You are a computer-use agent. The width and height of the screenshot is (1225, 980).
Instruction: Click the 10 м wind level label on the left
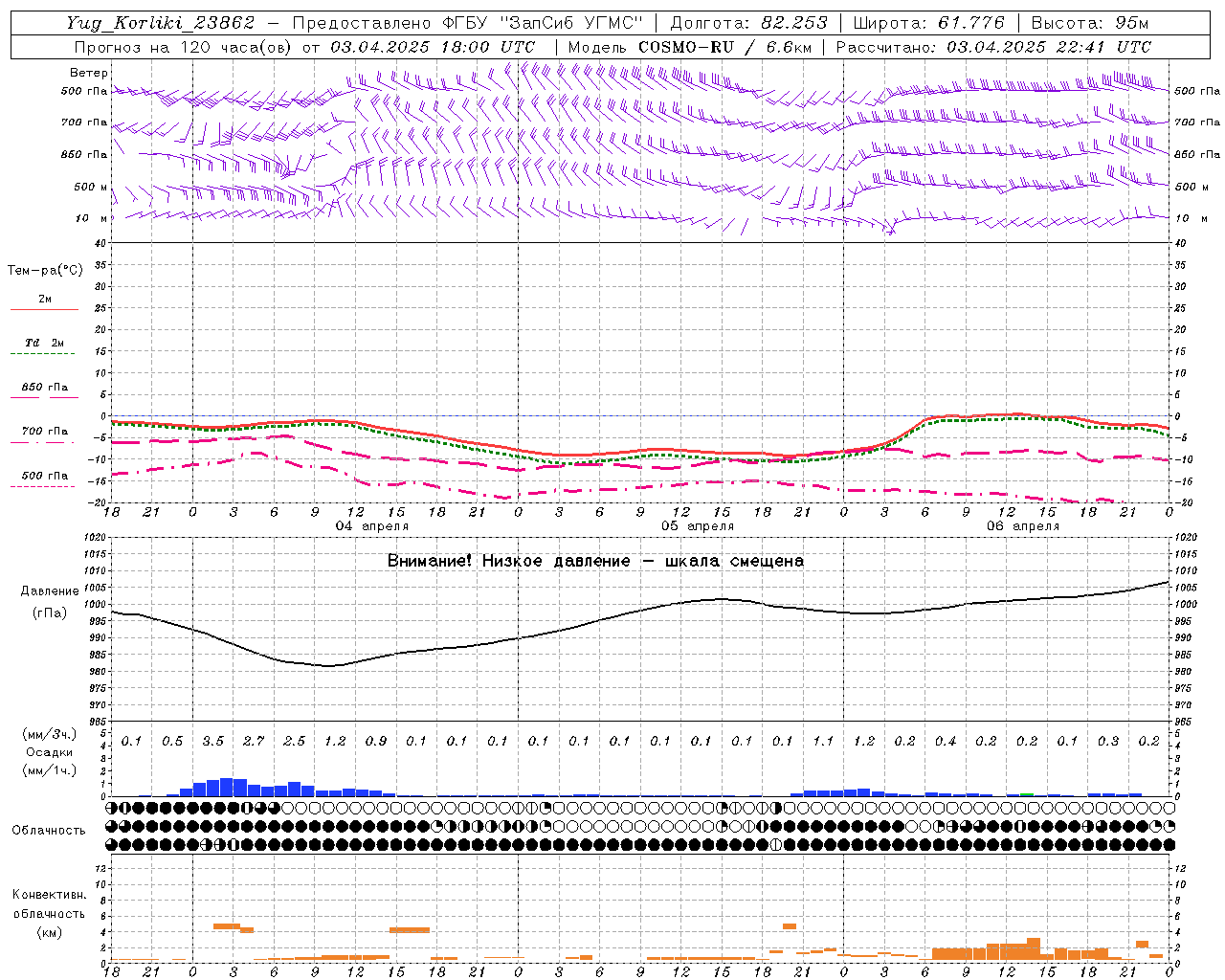pos(91,219)
